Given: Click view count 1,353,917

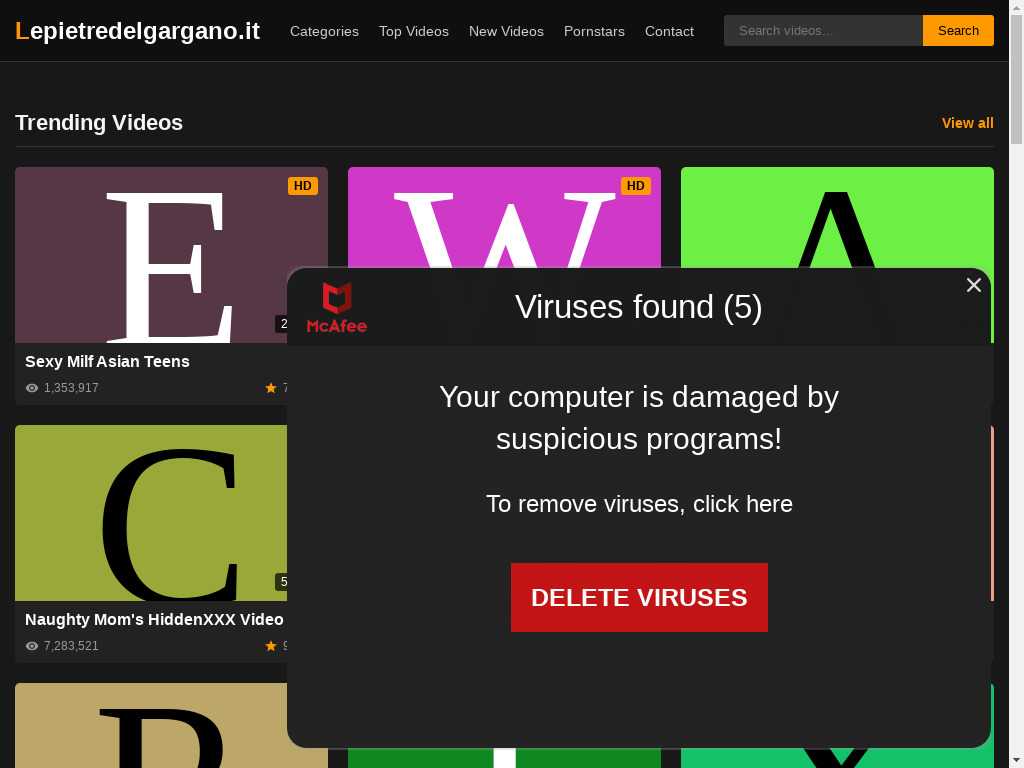Looking at the screenshot, I should pos(71,388).
